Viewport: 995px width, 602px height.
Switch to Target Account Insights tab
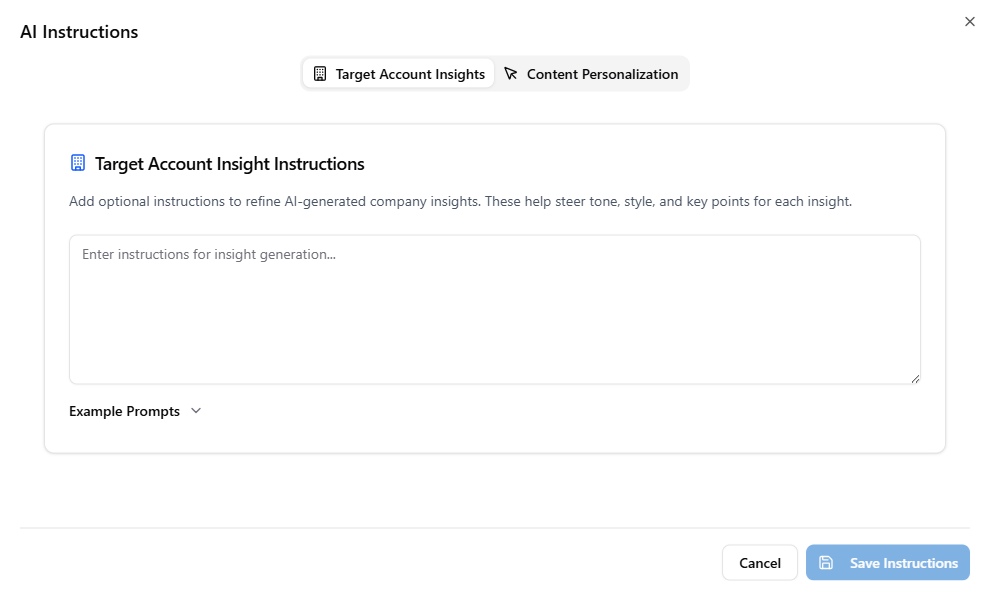click(x=399, y=74)
